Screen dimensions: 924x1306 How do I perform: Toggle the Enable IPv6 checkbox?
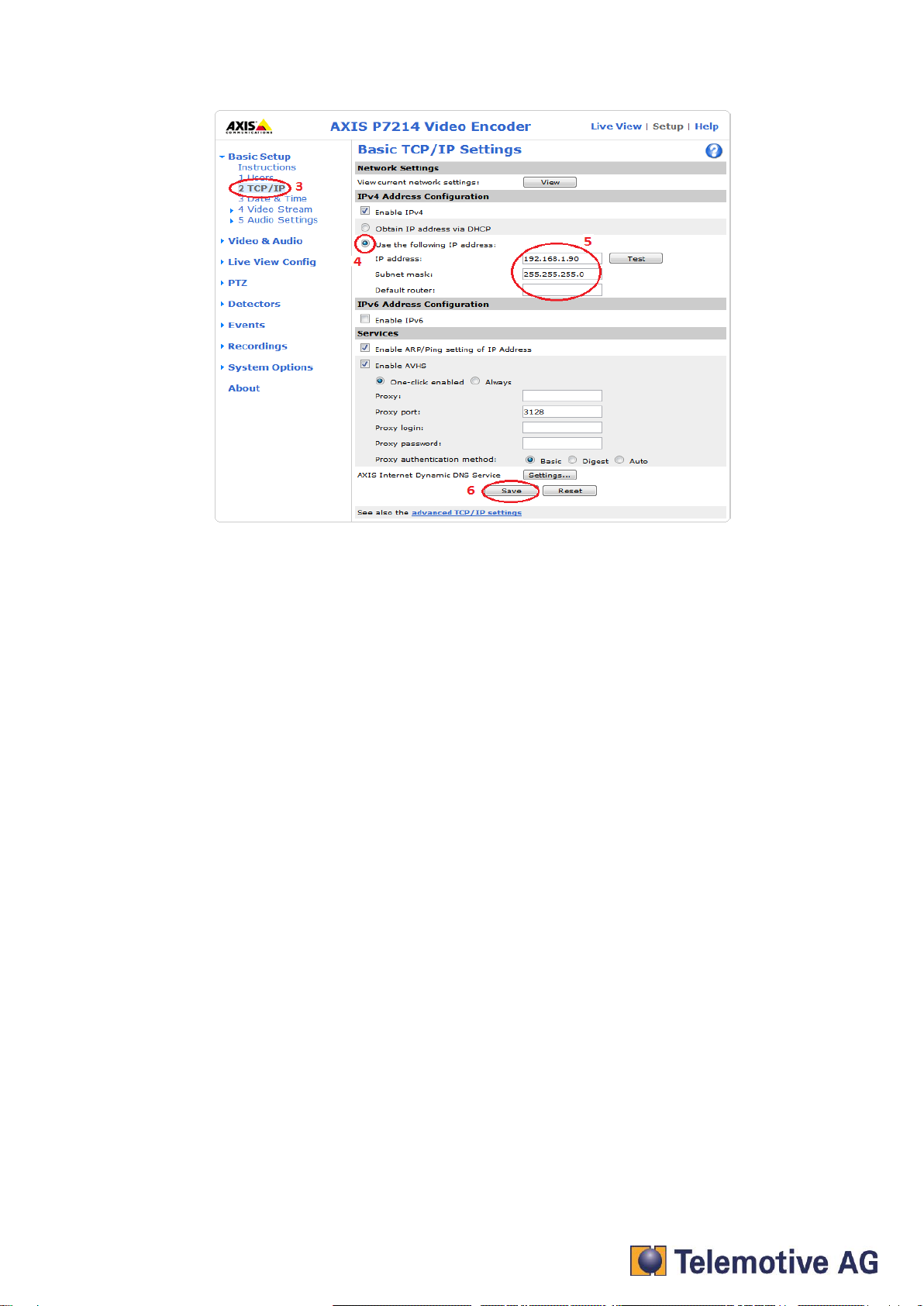point(365,319)
